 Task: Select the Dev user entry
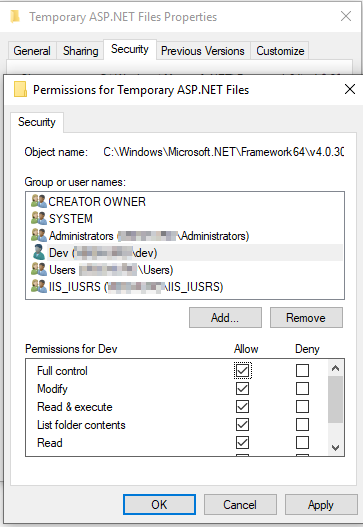point(185,253)
